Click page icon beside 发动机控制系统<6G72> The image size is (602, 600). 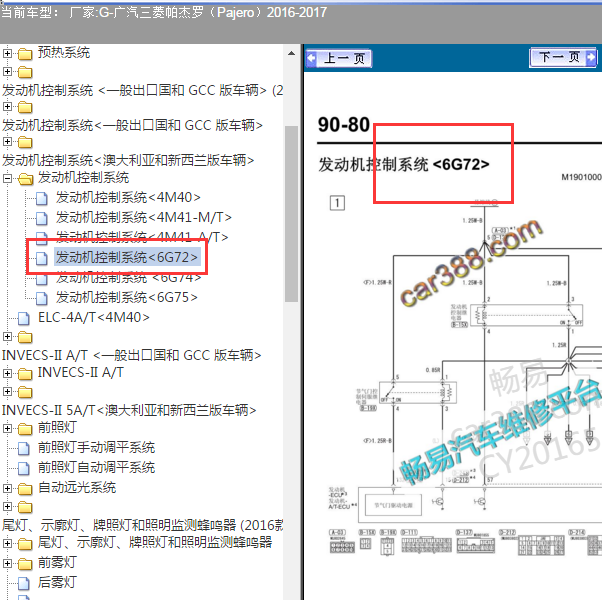click(x=41, y=258)
